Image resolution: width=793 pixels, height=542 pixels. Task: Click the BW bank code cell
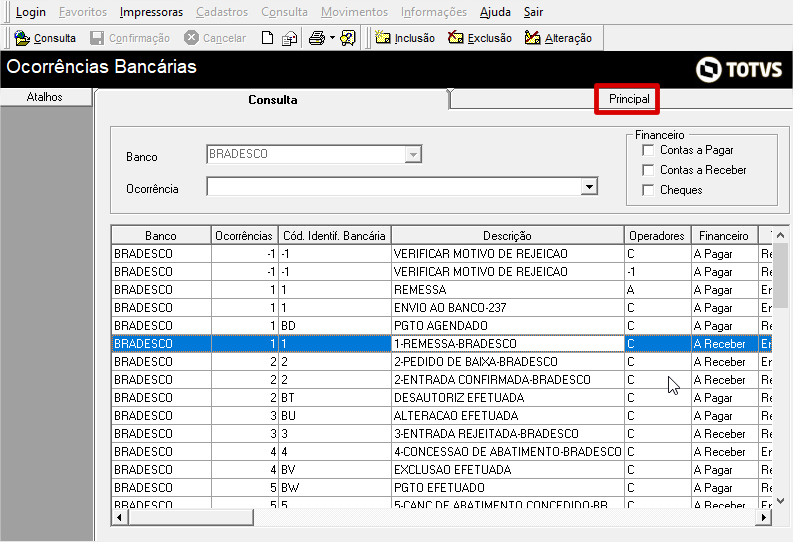point(334,488)
